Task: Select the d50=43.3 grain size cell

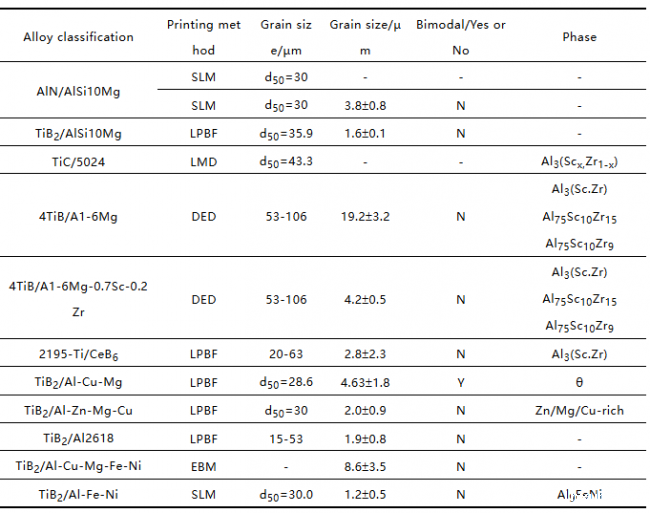Action: (x=286, y=162)
